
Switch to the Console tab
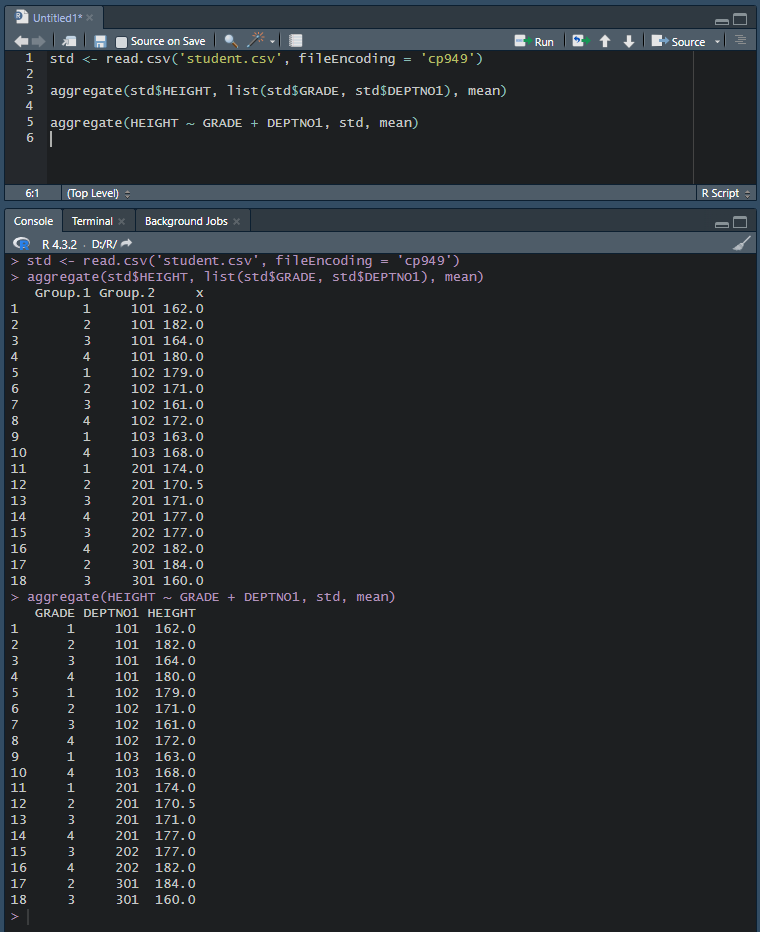click(33, 221)
